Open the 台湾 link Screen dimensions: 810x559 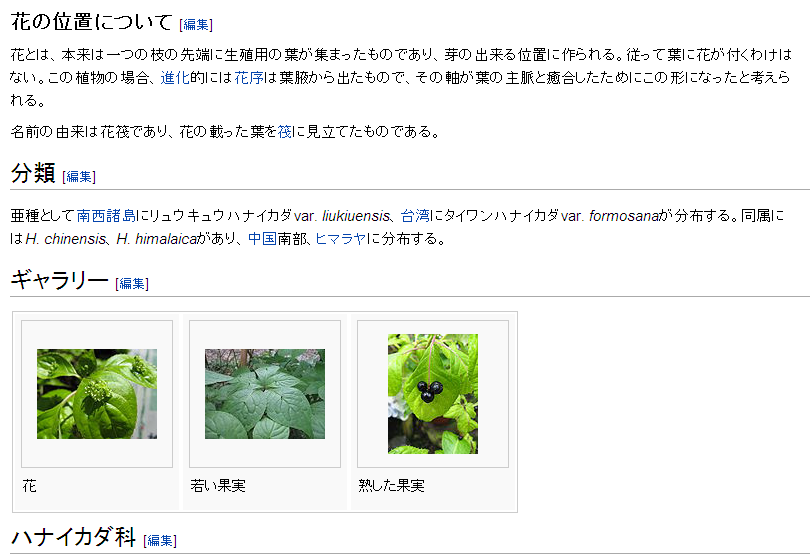(415, 215)
